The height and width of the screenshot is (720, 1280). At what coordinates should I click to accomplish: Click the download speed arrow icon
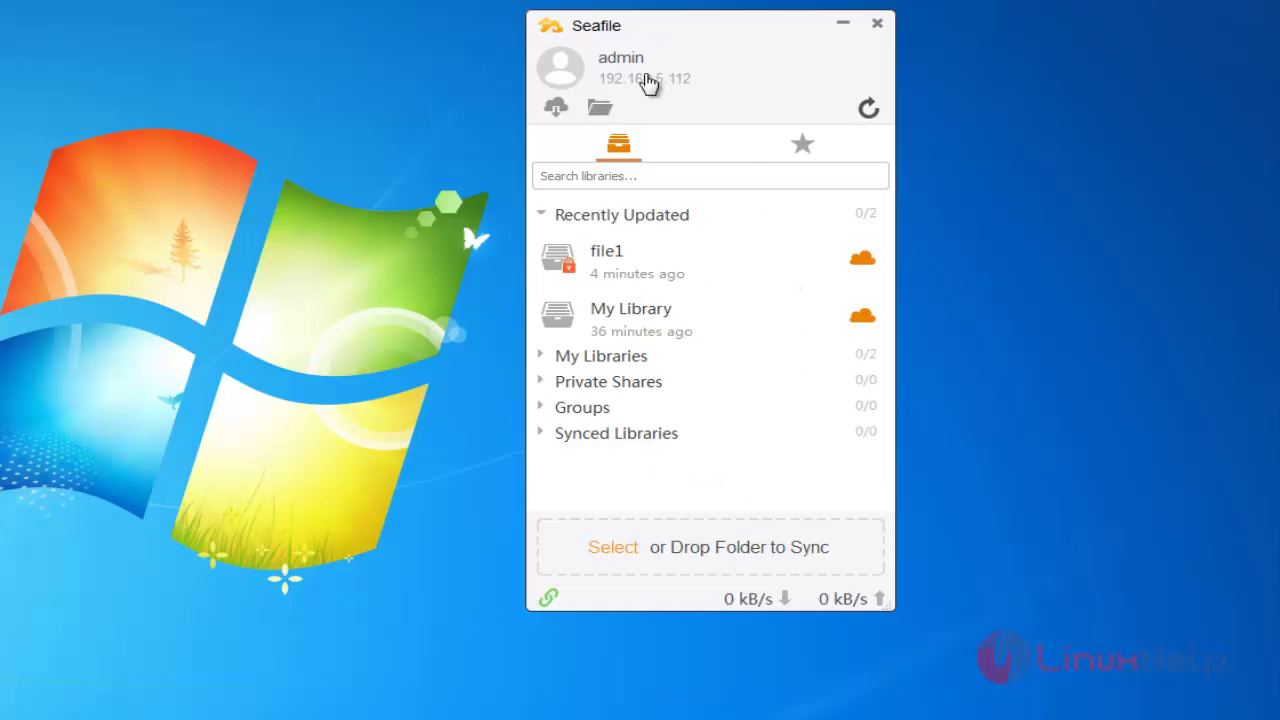point(785,598)
